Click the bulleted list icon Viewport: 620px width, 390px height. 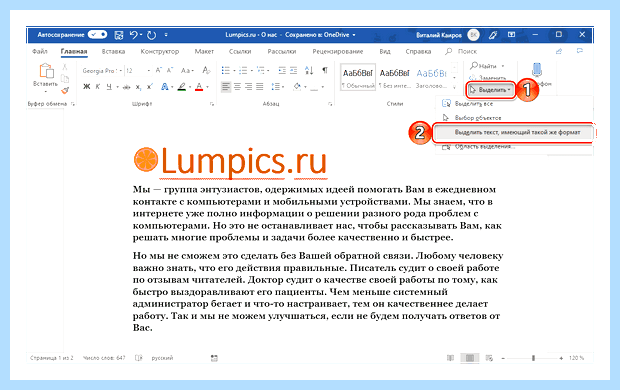tap(226, 70)
